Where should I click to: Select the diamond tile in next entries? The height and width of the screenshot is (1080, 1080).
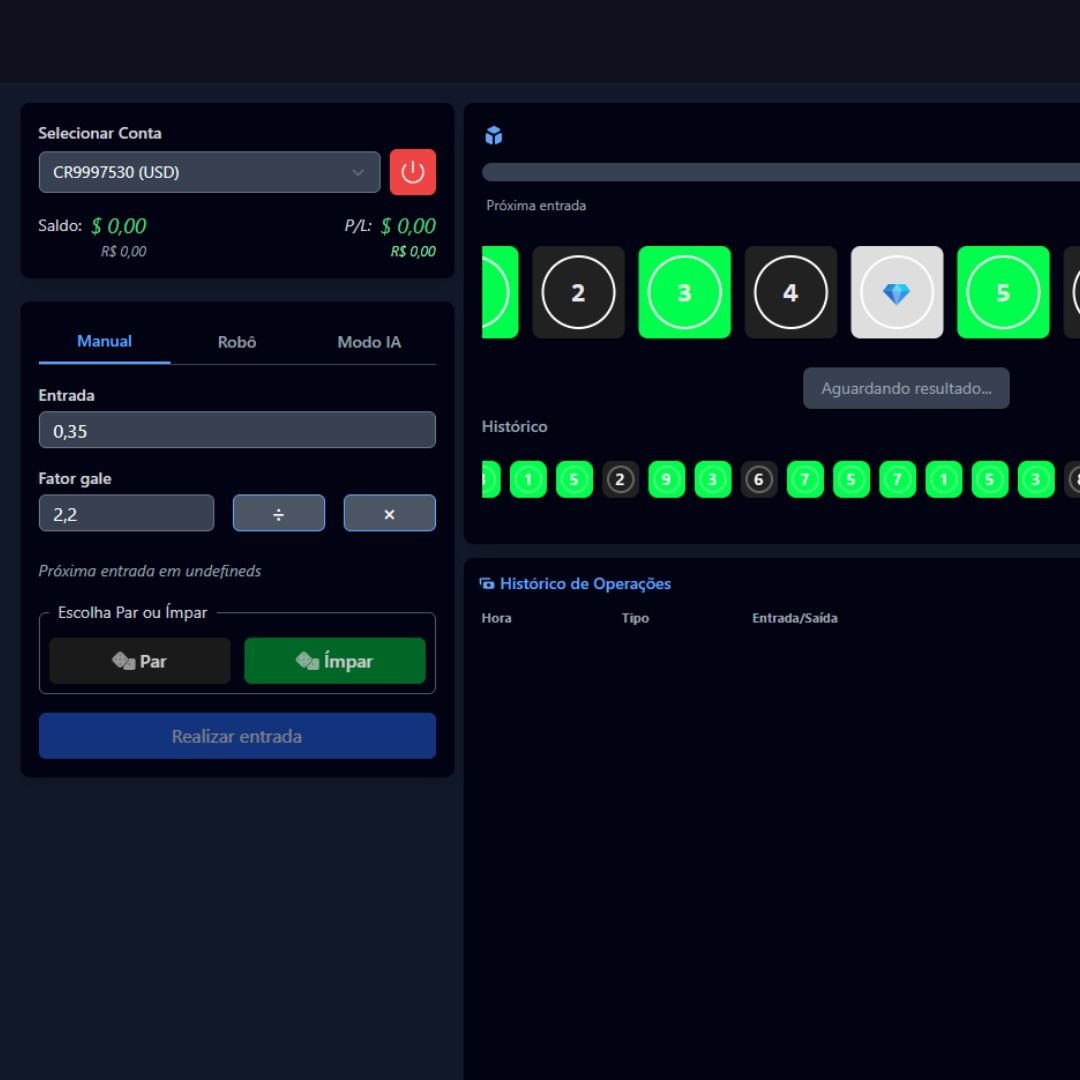pyautogui.click(x=896, y=292)
